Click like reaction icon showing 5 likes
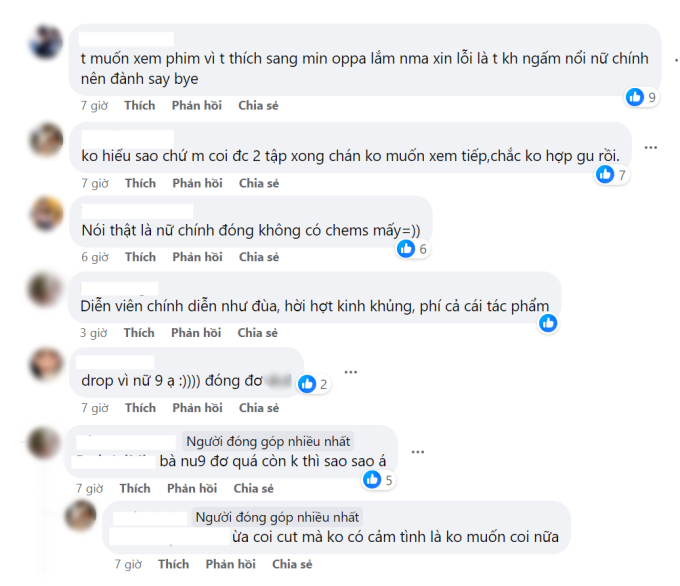Screen dimensions: 680x586 (x=372, y=480)
